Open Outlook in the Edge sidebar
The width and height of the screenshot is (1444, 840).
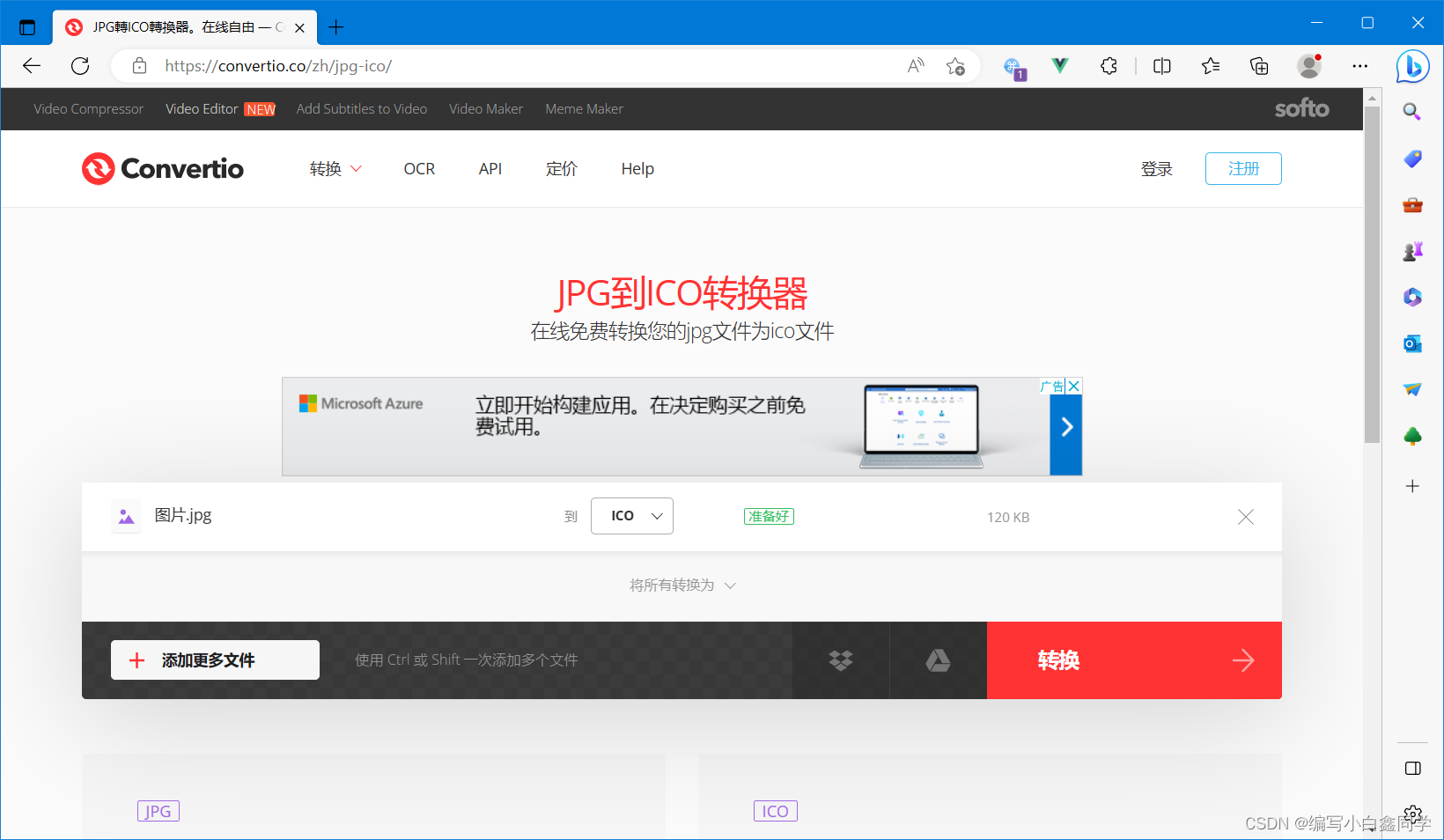pyautogui.click(x=1411, y=343)
